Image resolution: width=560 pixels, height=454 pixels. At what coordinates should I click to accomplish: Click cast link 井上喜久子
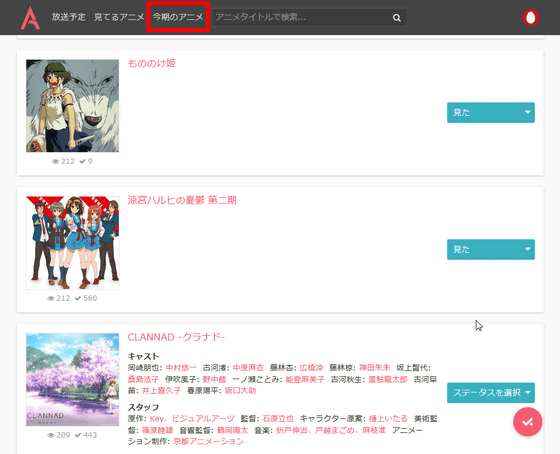coord(161,390)
